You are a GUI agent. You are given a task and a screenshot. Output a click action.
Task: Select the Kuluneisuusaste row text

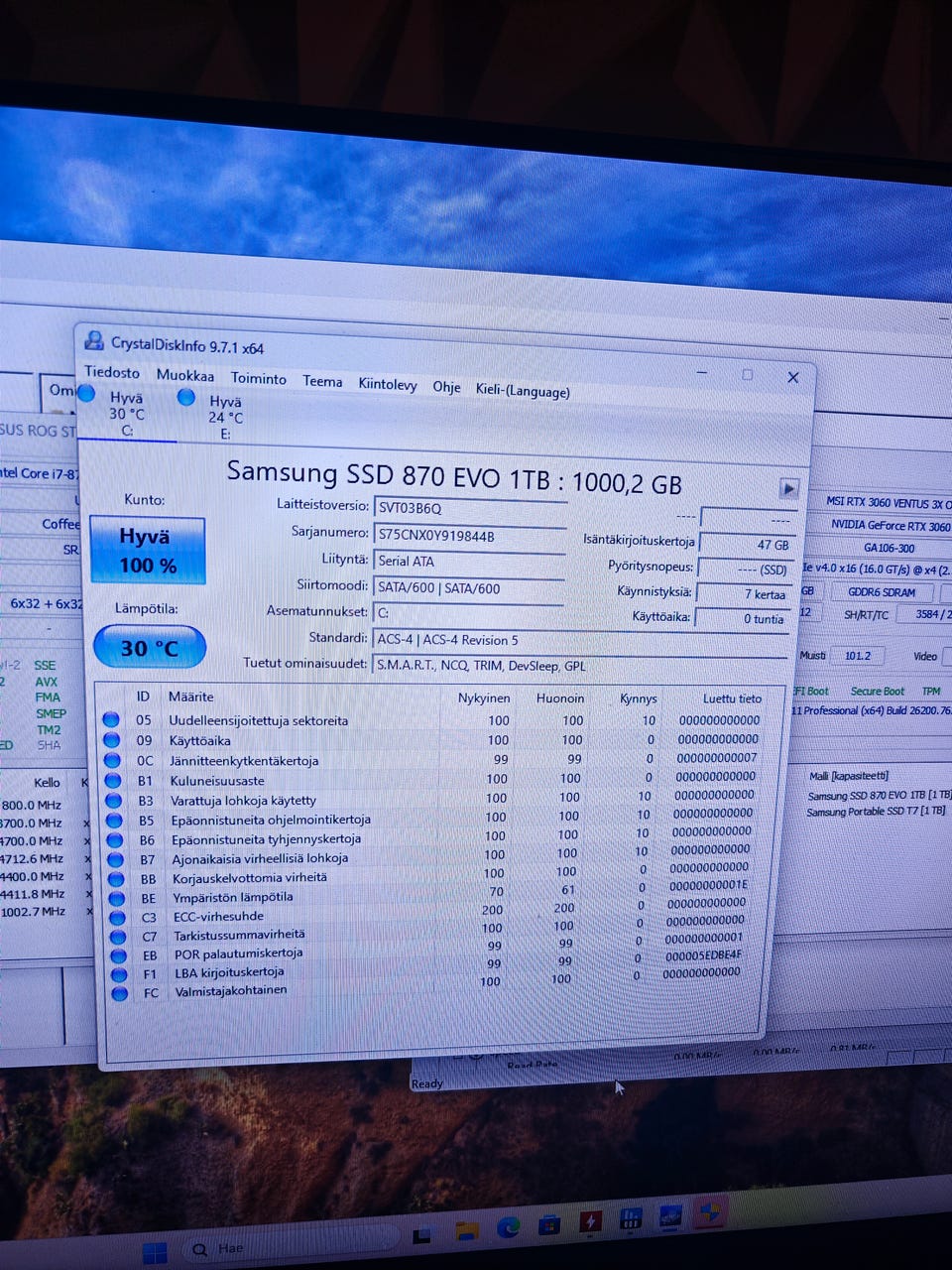click(x=217, y=780)
